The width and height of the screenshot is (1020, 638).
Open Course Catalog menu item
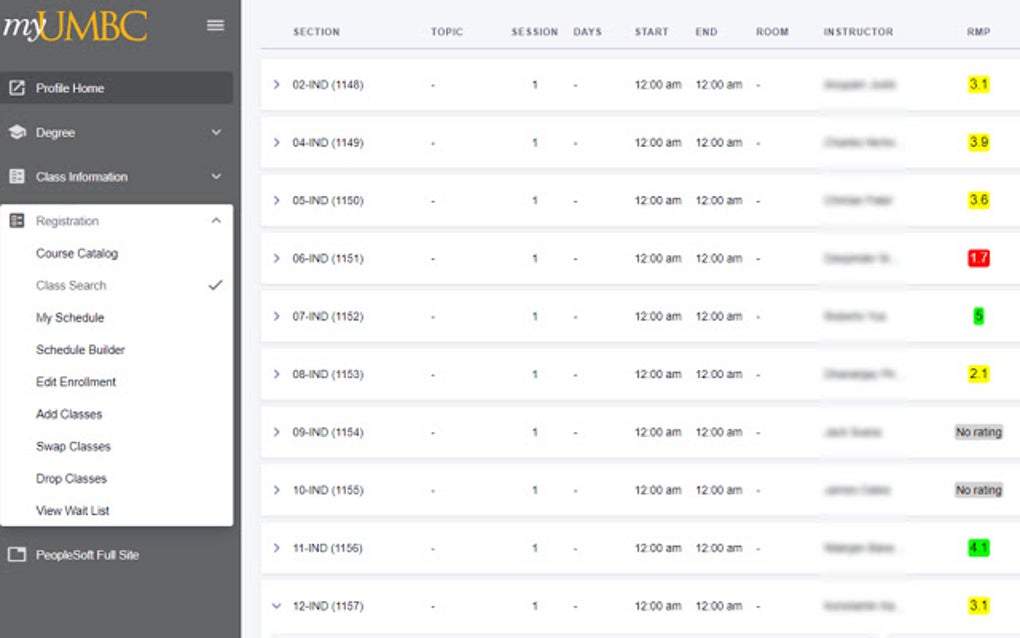(x=77, y=254)
